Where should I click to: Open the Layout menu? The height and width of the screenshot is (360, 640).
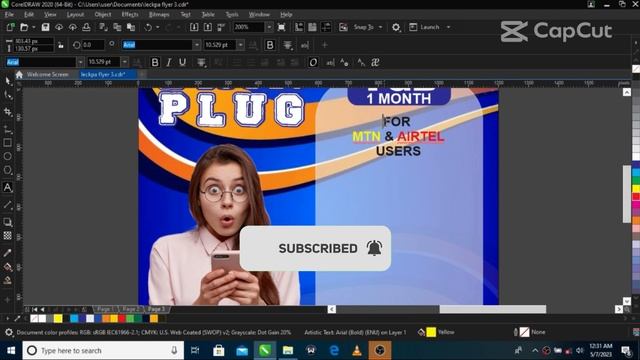[75, 14]
